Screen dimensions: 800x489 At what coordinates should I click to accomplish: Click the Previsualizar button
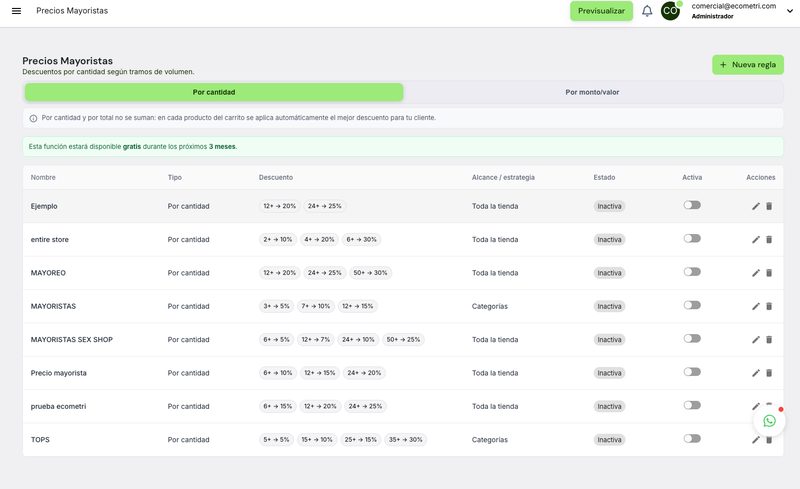[601, 11]
